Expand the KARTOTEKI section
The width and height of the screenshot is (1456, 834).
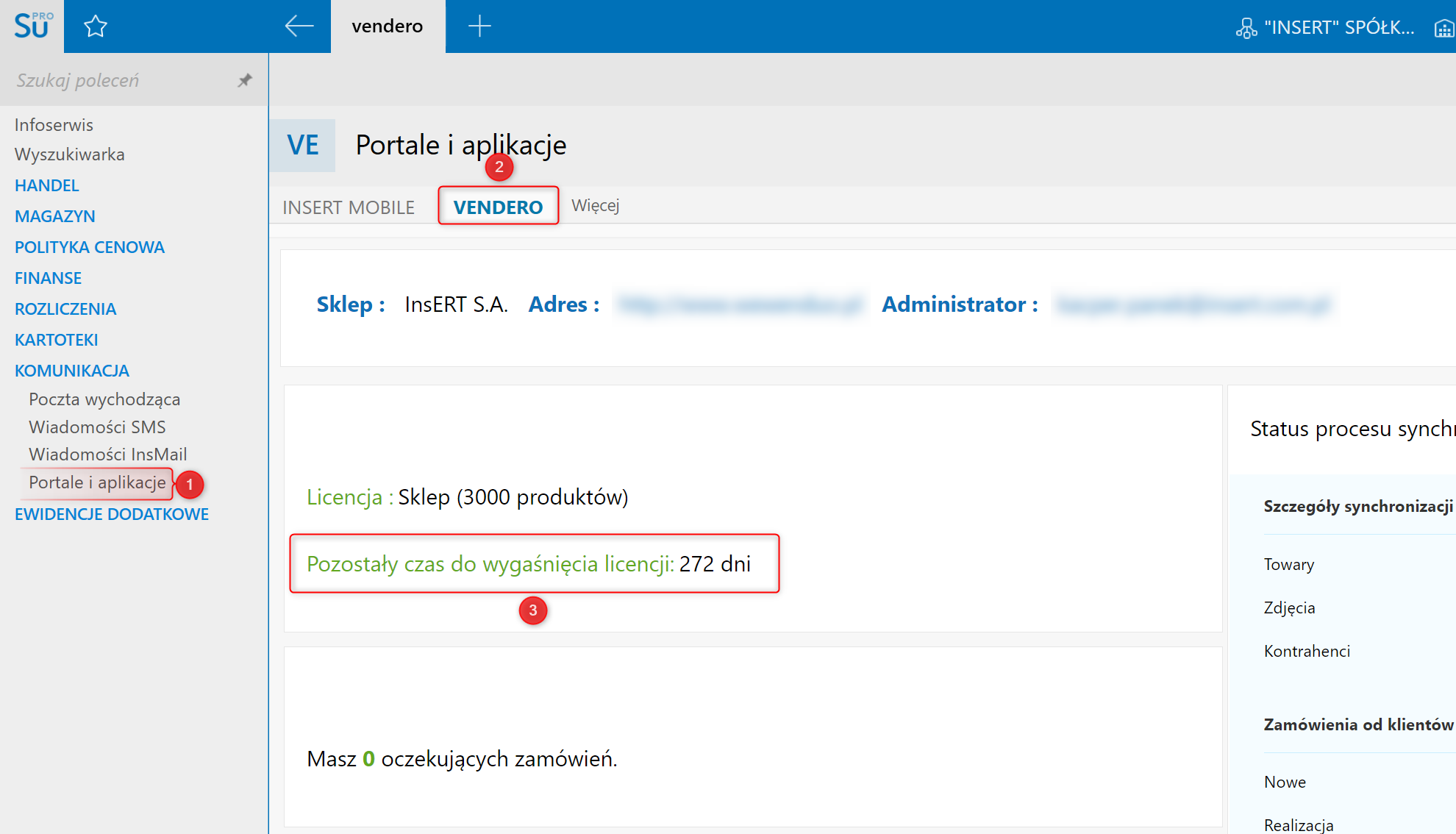(x=57, y=340)
